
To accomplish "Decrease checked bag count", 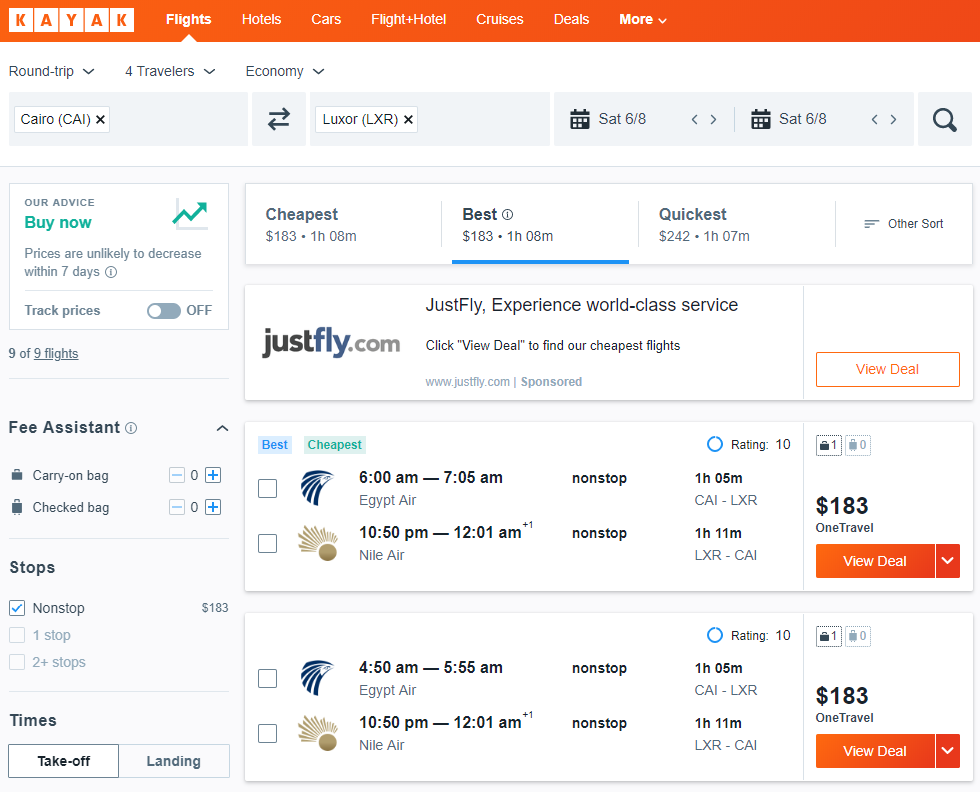I will click(177, 507).
